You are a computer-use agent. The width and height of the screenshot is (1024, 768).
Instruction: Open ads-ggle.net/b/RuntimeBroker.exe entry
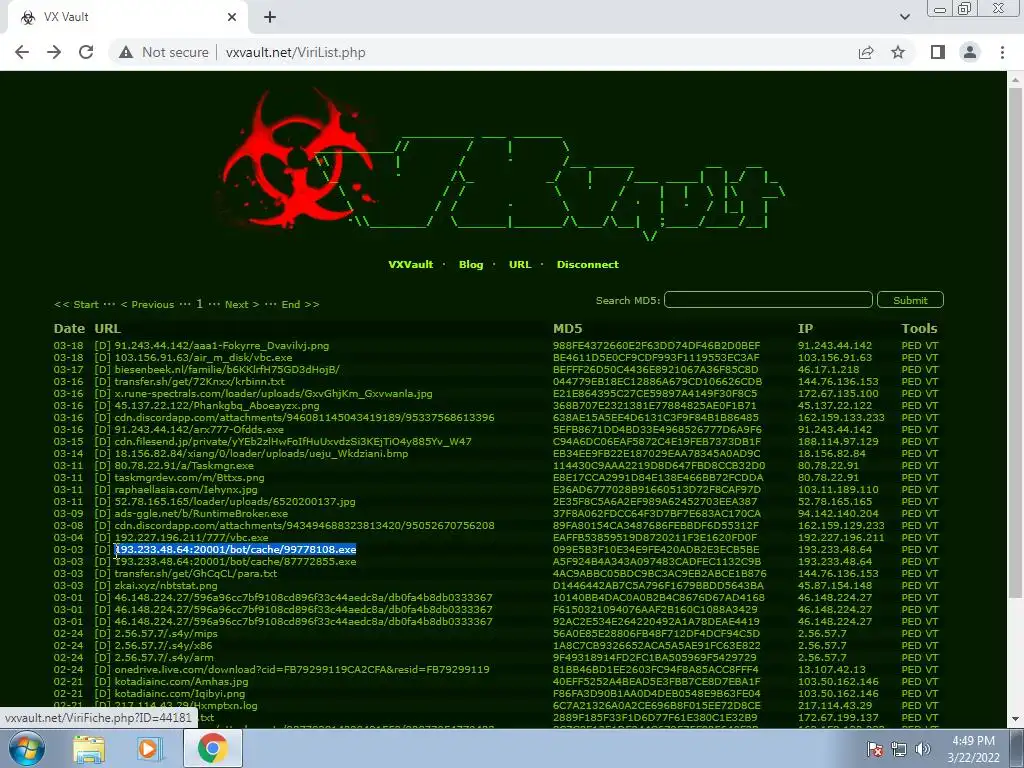click(x=201, y=513)
